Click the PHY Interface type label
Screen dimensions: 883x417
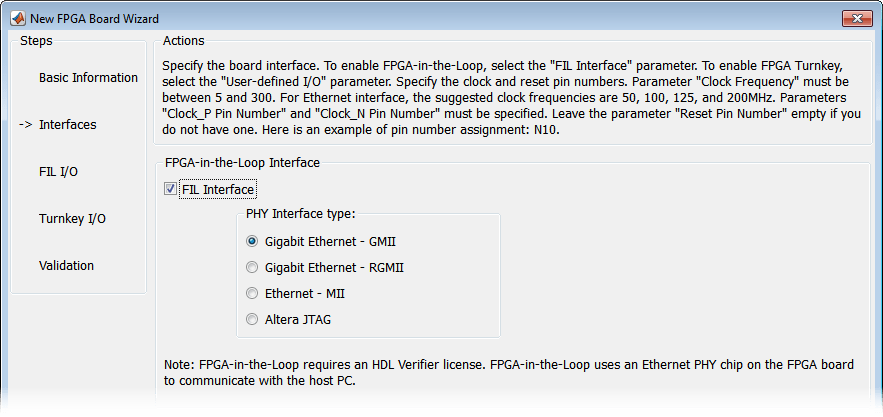pyautogui.click(x=301, y=214)
